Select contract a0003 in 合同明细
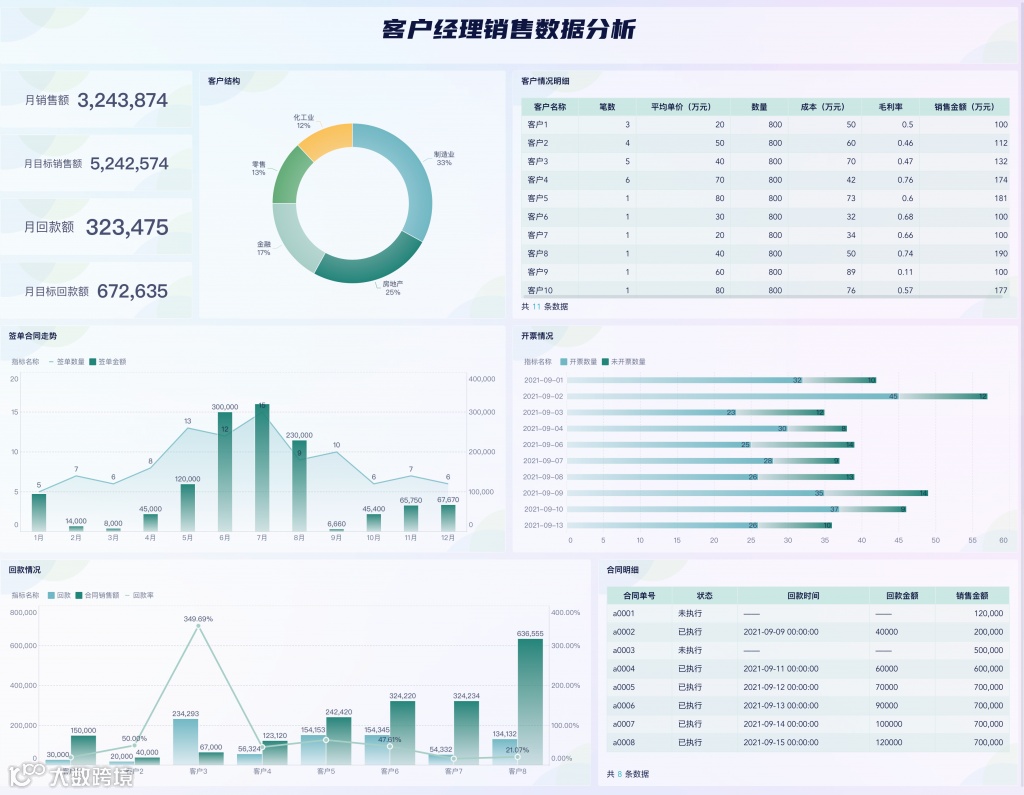 click(x=624, y=650)
